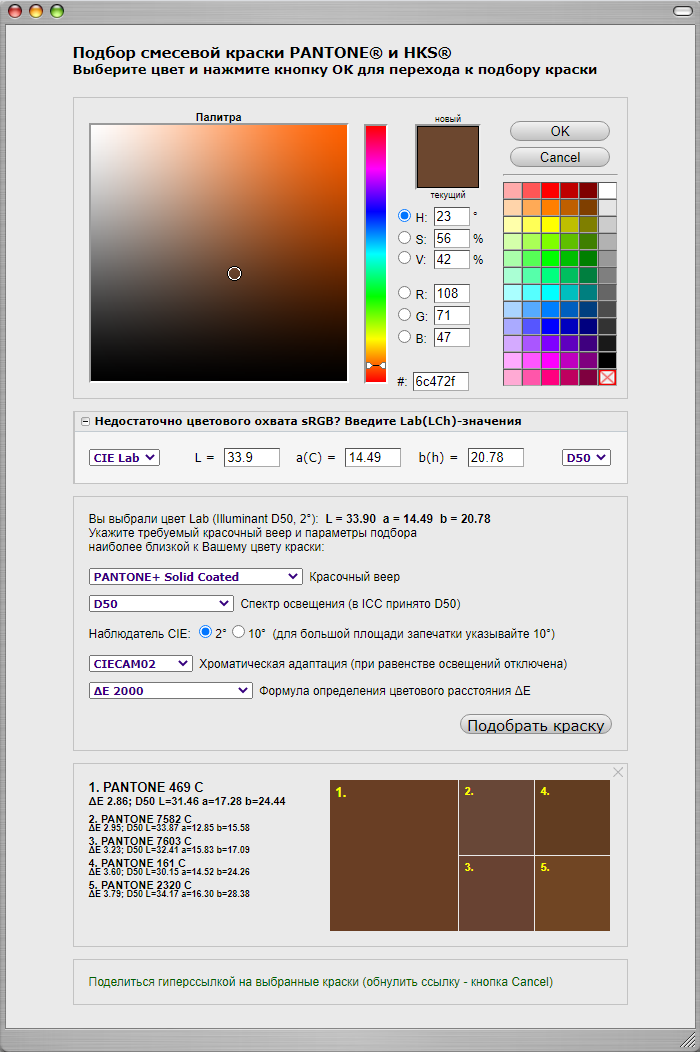Click the Подобрать краску button
The height and width of the screenshot is (1052, 700).
pos(536,725)
